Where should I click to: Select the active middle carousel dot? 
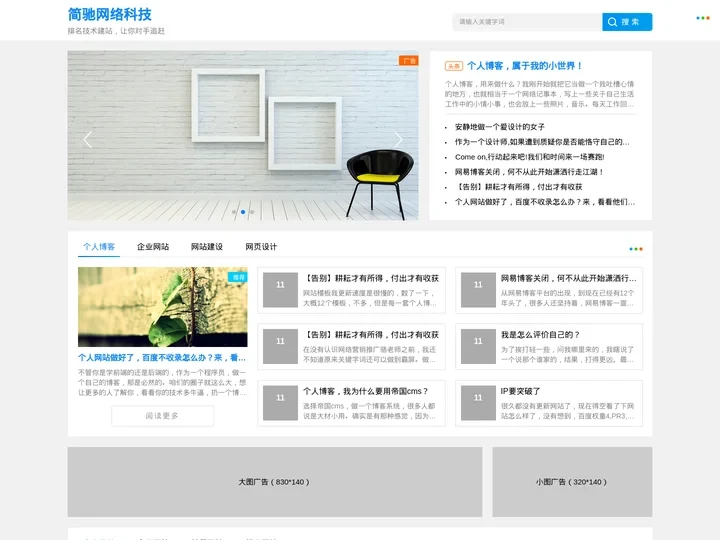(x=243, y=212)
